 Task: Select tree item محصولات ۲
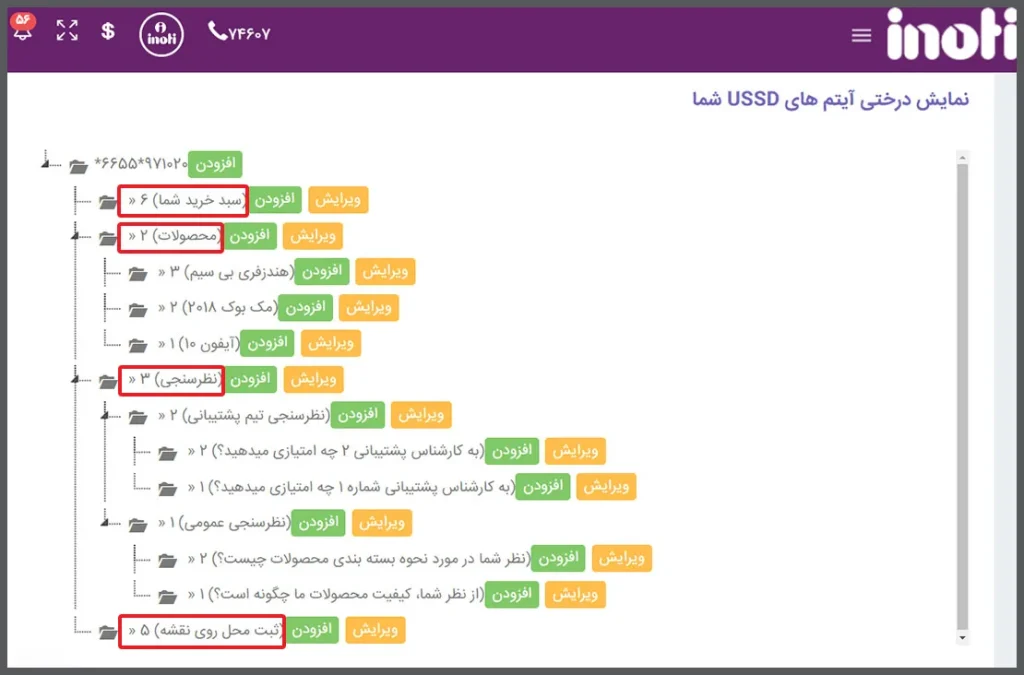[x=170, y=236]
